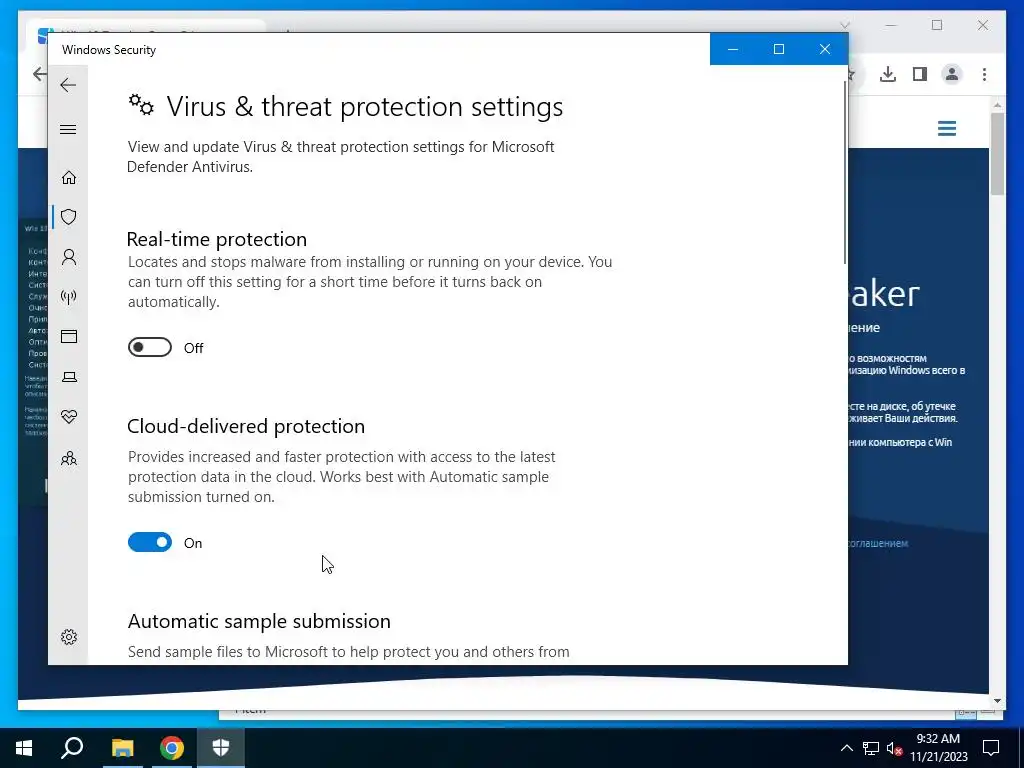
Task: Open the Family options sidebar icon
Action: tap(69, 458)
